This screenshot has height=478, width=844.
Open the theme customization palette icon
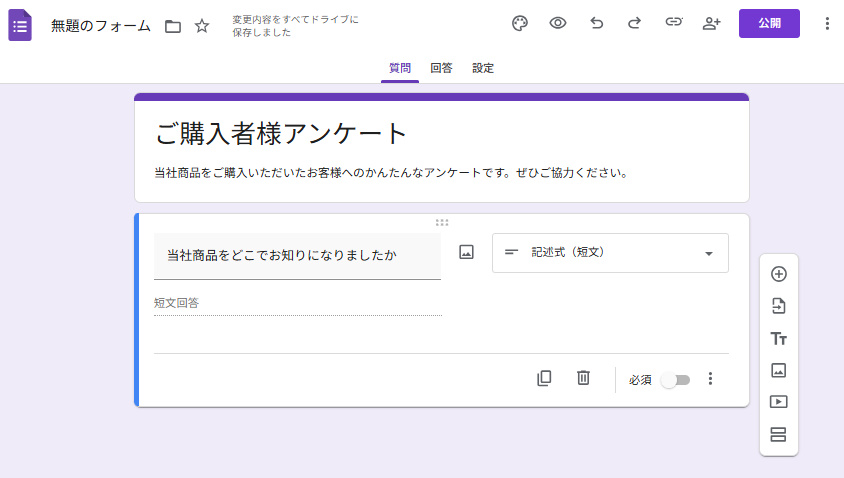click(519, 24)
